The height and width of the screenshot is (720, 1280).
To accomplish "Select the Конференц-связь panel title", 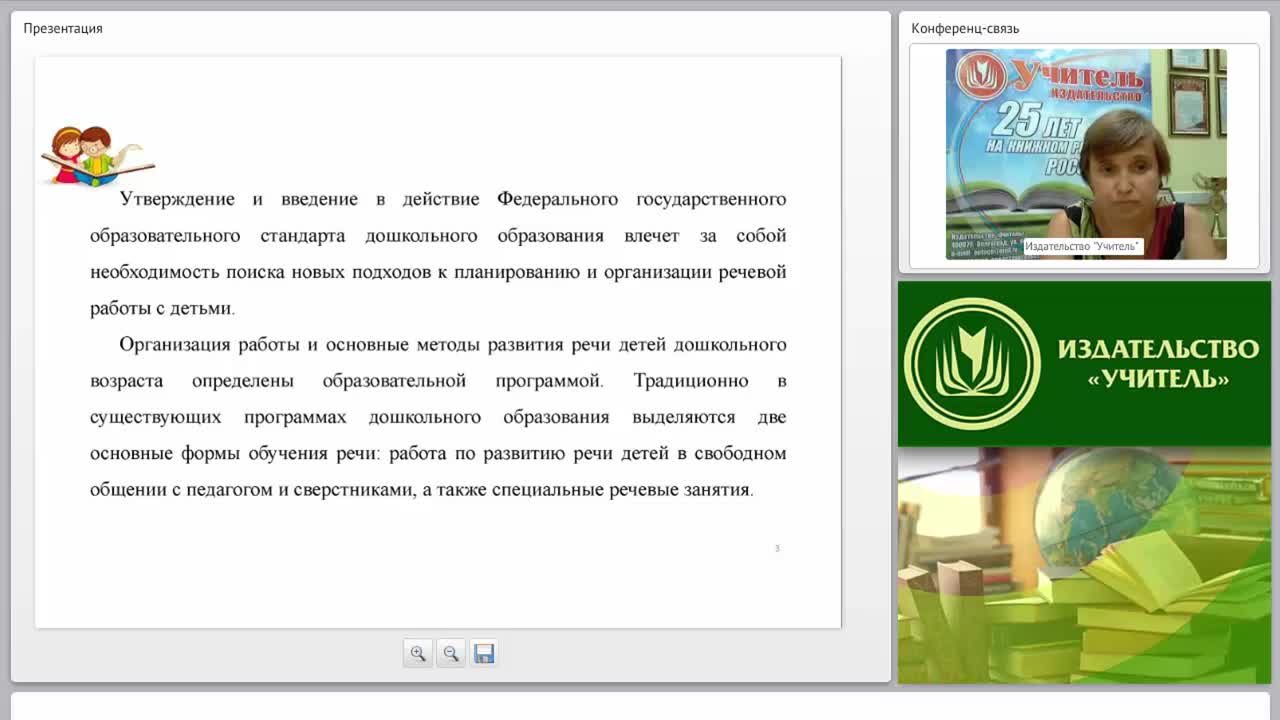I will point(965,28).
